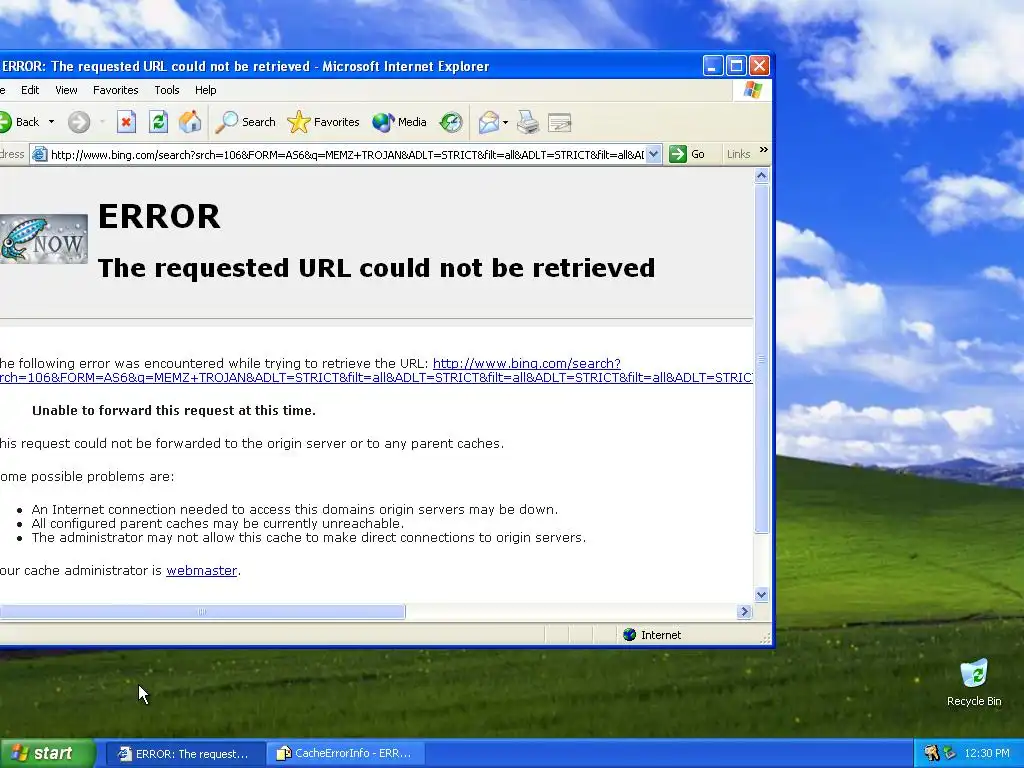The height and width of the screenshot is (768, 1024).
Task: Maximize the Internet Explorer window
Action: click(x=736, y=66)
